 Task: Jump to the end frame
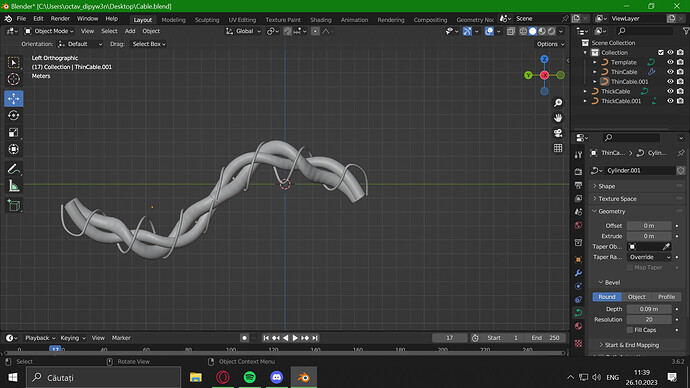(315, 338)
